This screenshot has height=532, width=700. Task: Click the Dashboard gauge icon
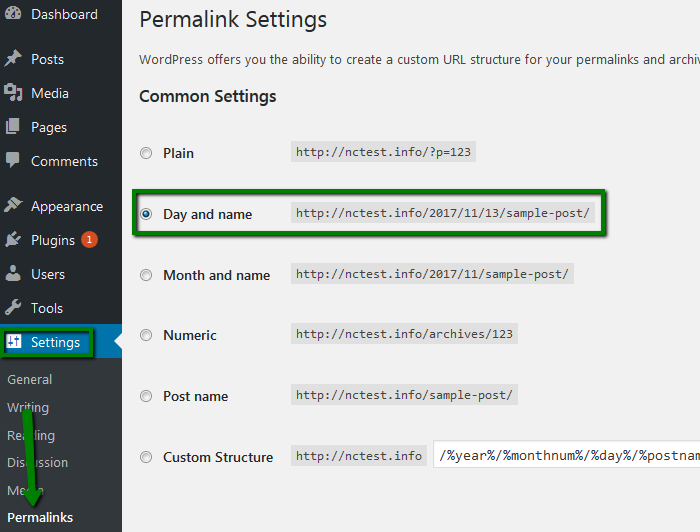pyautogui.click(x=12, y=14)
